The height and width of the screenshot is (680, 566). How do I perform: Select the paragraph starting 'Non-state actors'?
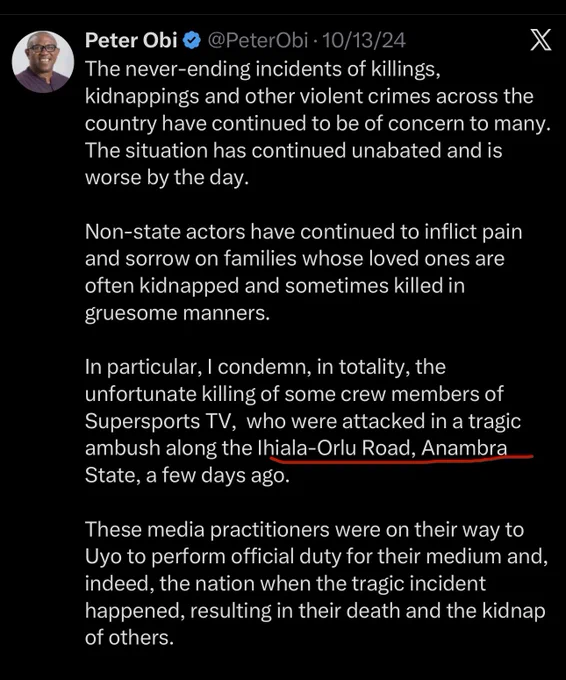coord(303,272)
